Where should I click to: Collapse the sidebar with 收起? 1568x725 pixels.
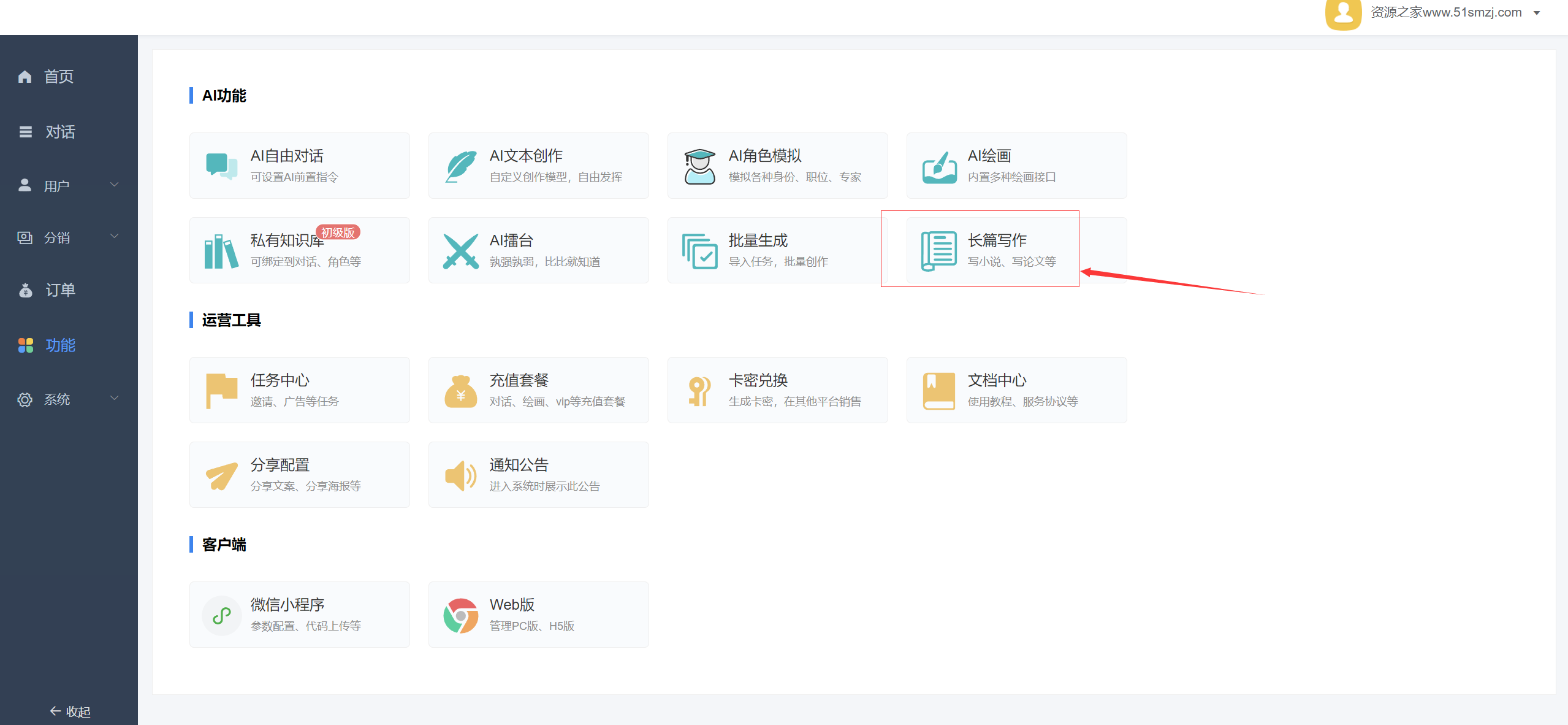pos(69,712)
